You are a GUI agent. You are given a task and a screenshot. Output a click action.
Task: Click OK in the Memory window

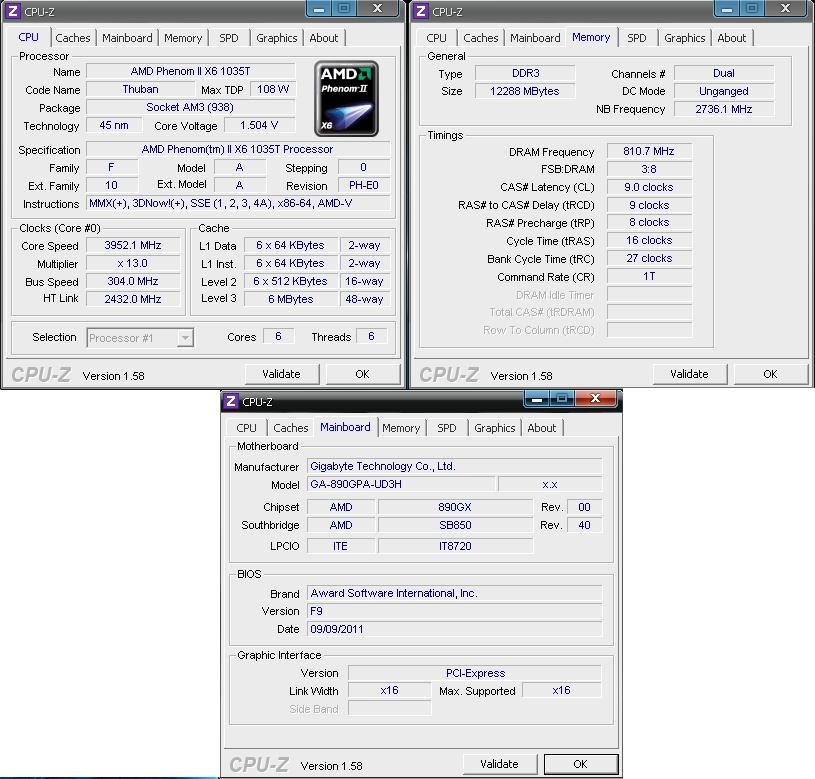tap(770, 374)
